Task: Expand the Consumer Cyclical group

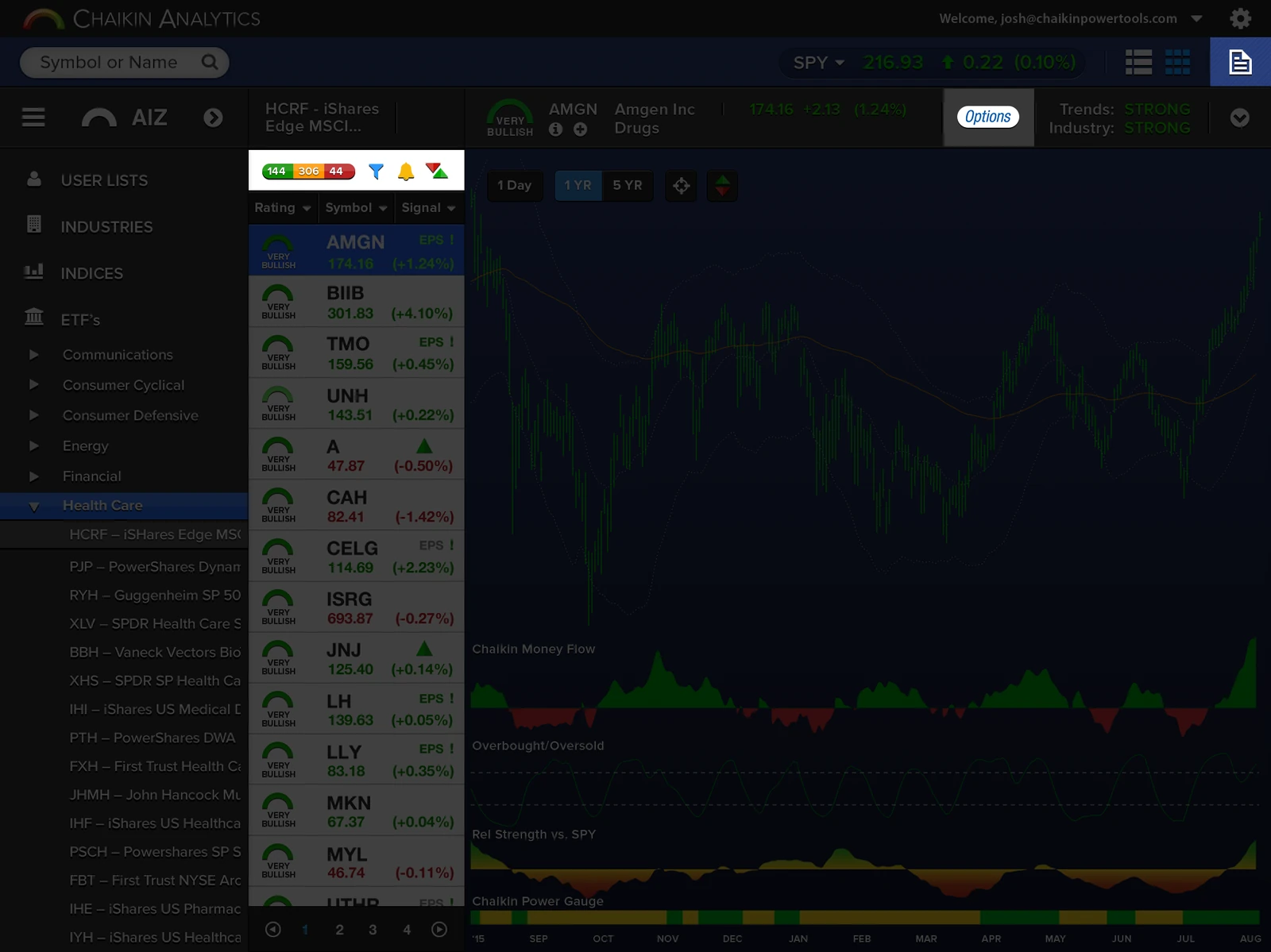Action: 33,385
